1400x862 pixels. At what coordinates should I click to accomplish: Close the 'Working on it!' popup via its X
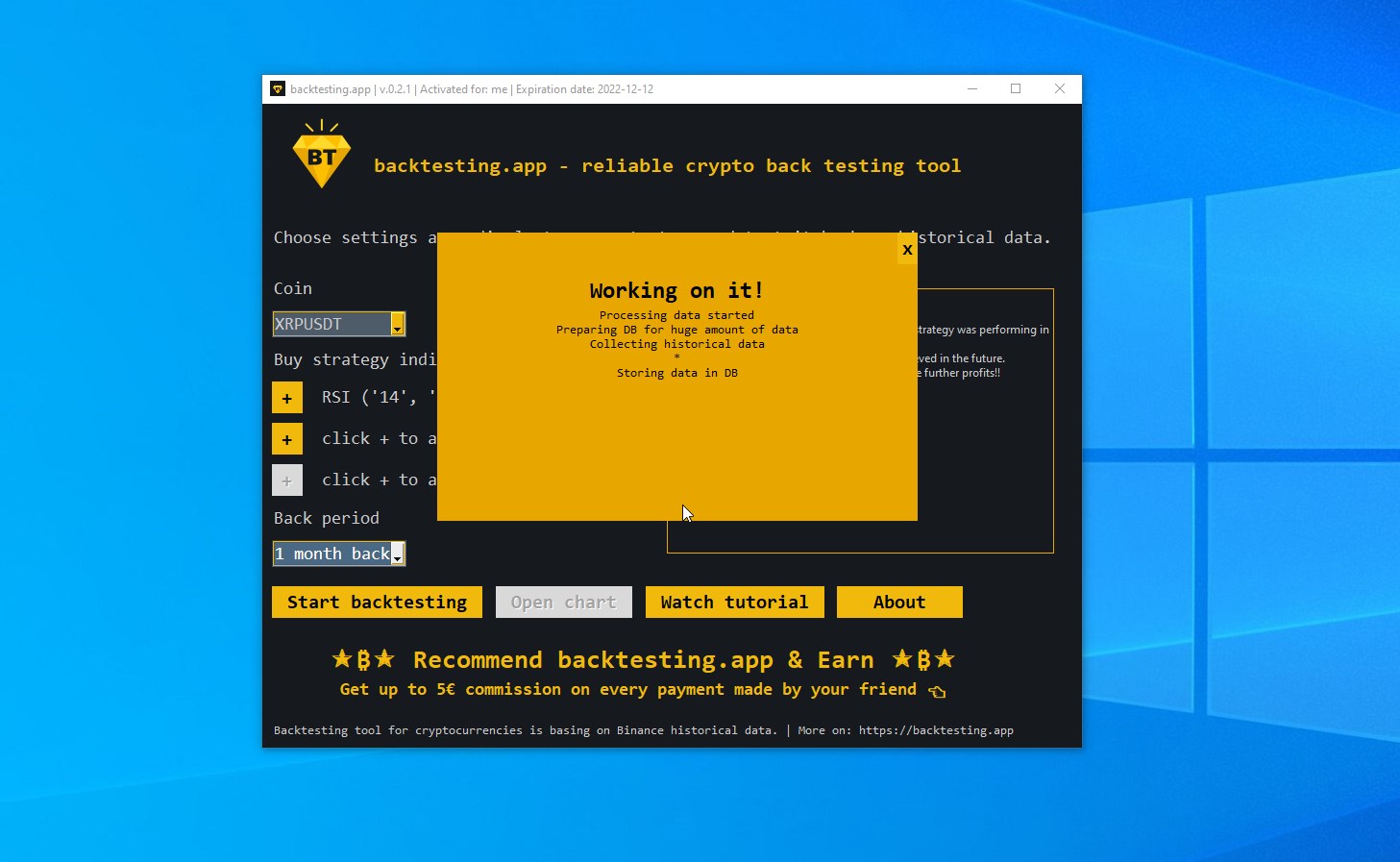pyautogui.click(x=907, y=249)
